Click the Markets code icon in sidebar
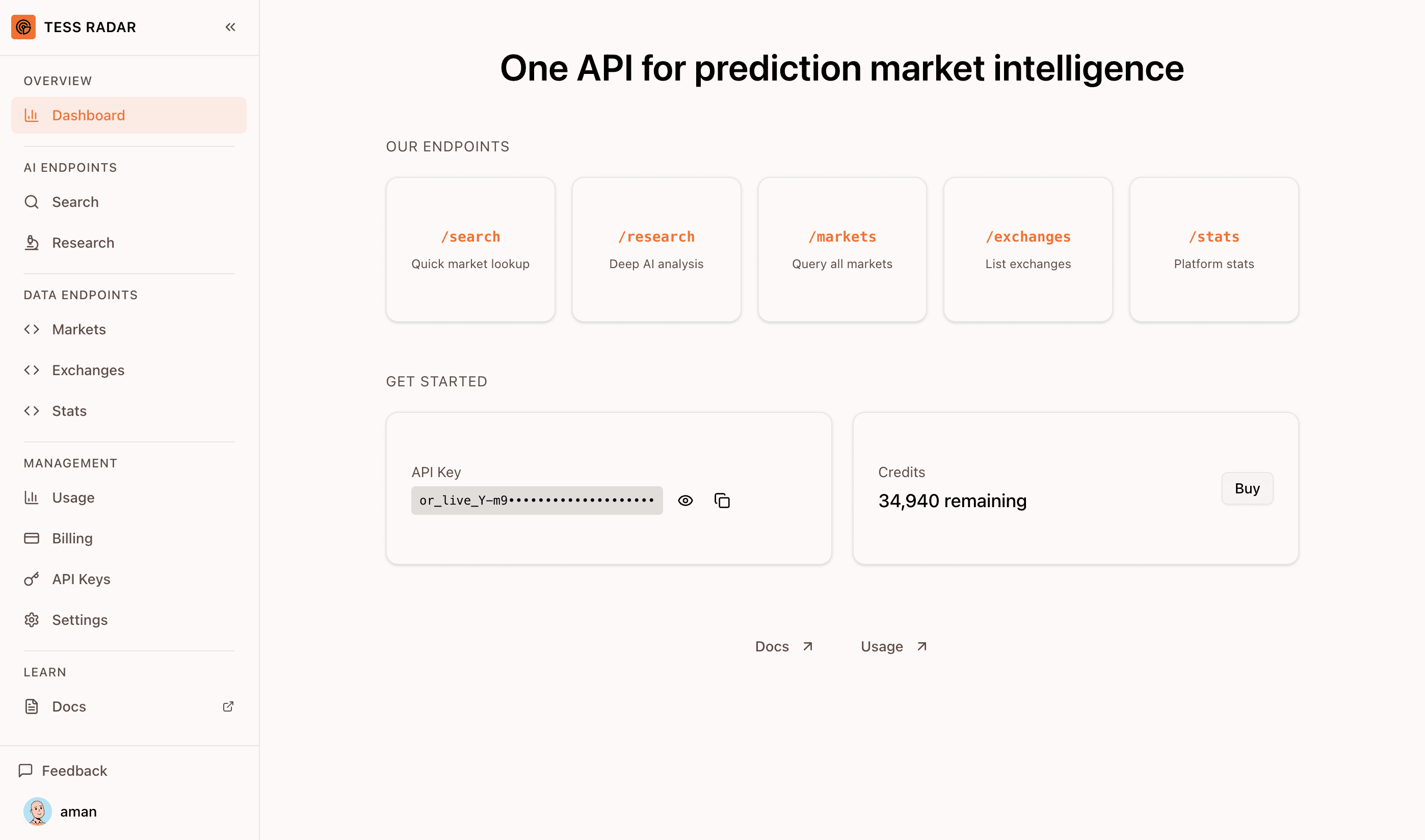This screenshot has width=1425, height=840. click(32, 329)
